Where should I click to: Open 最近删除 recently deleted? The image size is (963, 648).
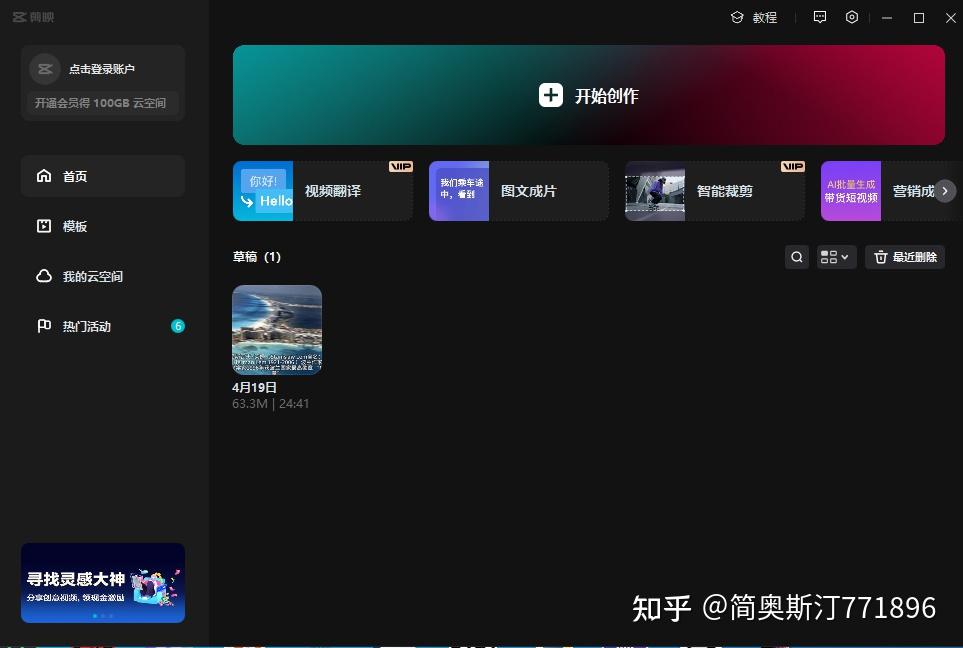click(x=905, y=257)
